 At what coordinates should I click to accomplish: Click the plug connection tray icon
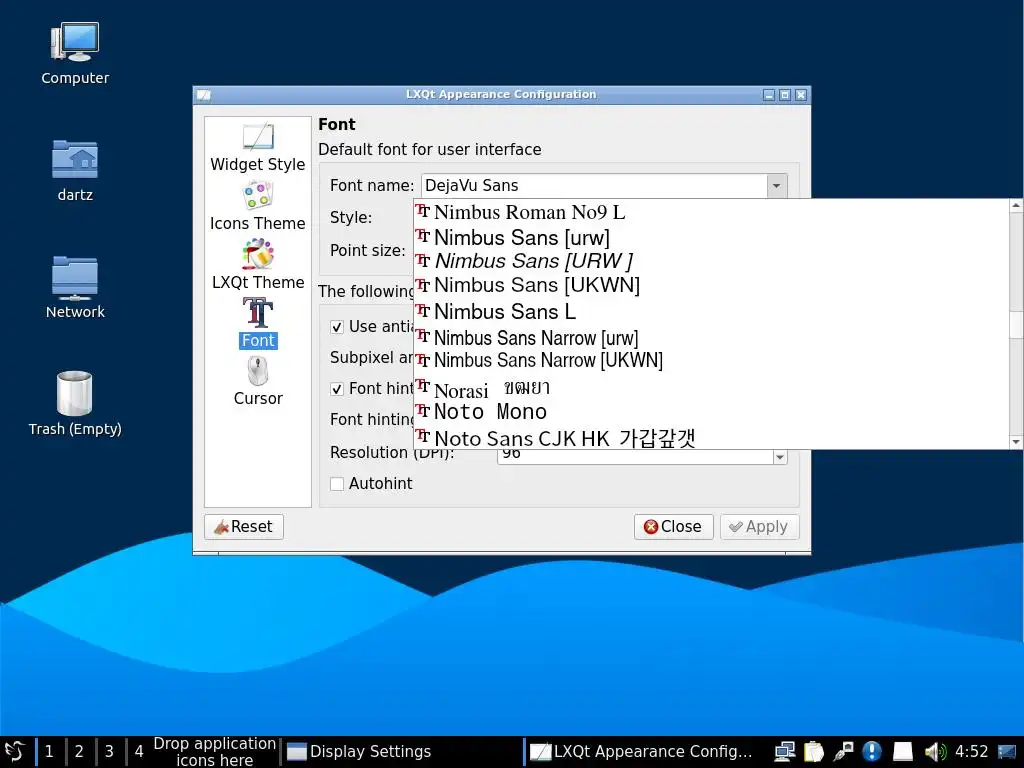pyautogui.click(x=843, y=752)
